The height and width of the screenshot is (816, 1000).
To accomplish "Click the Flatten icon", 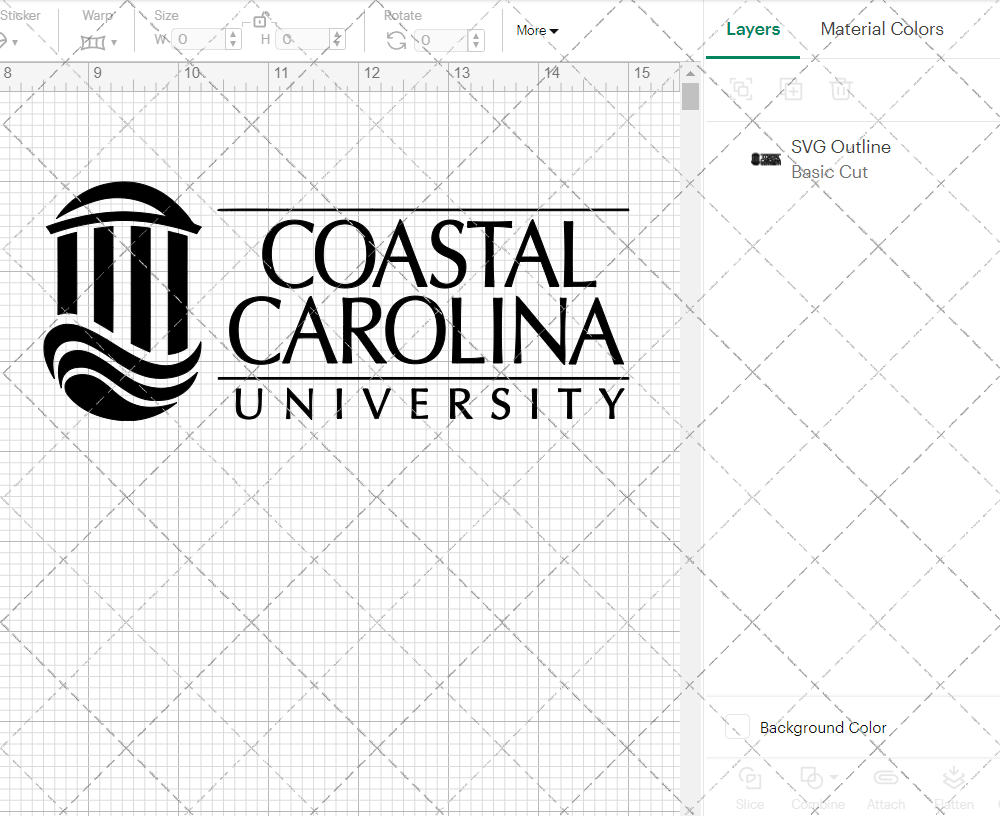I will point(954,780).
